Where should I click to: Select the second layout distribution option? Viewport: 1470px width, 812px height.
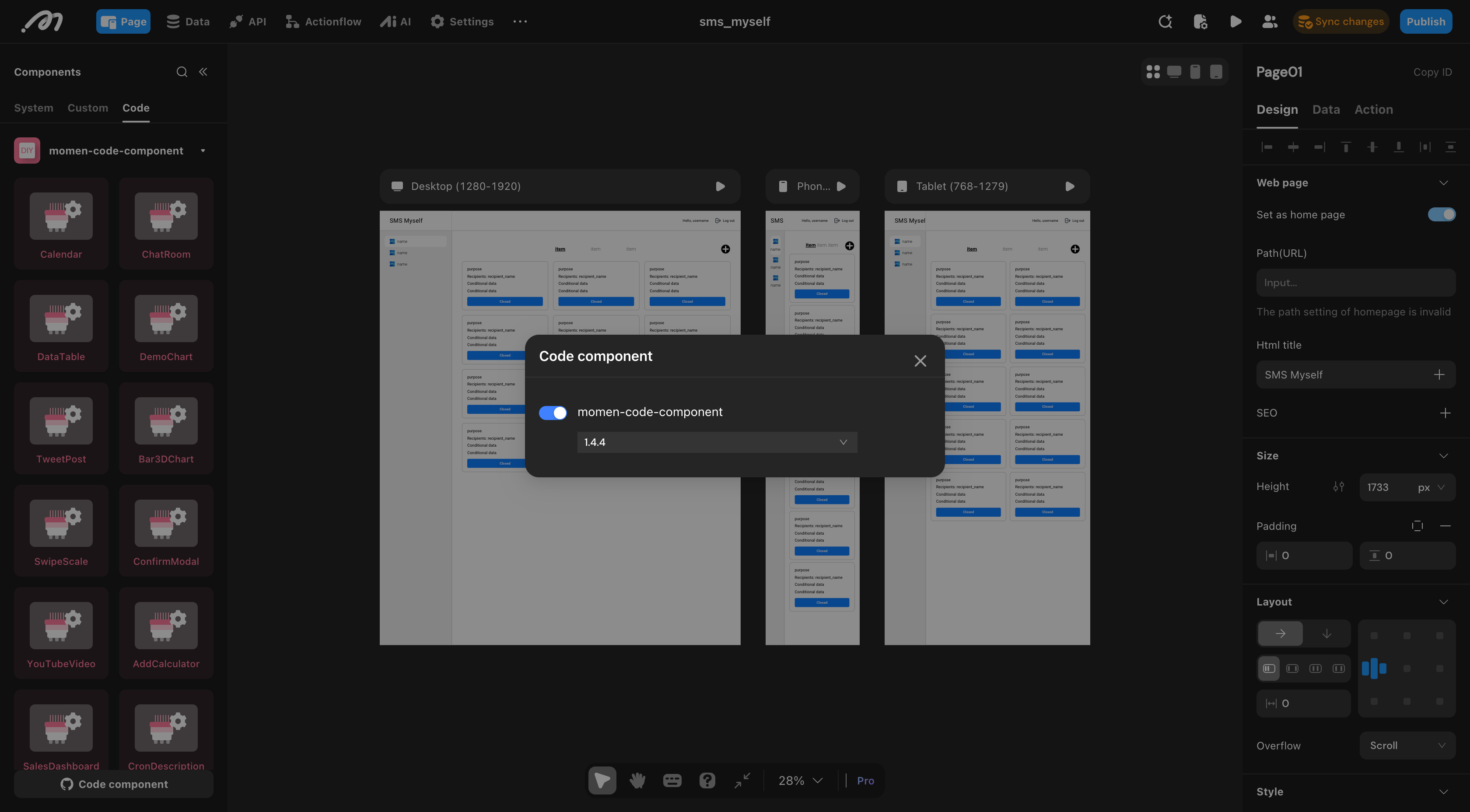[x=1292, y=668]
